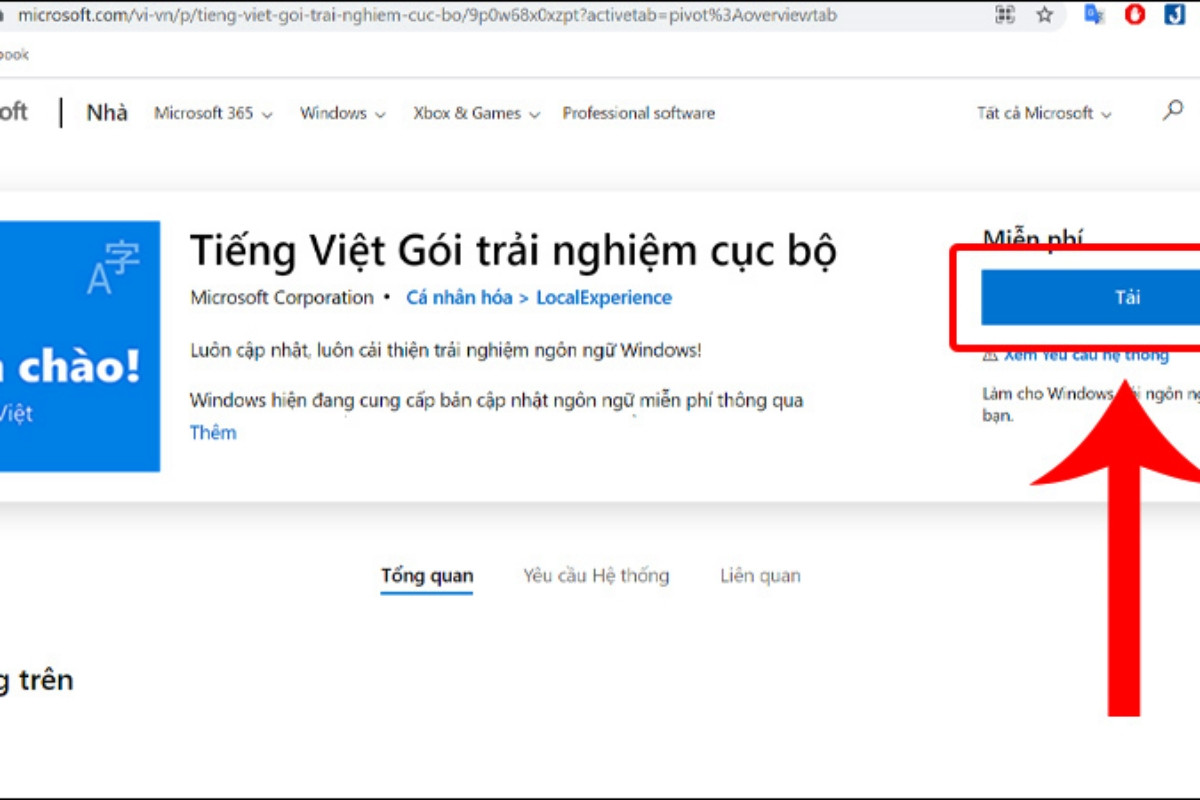Switch to the Yêu cầu Hệ thống tab
The height and width of the screenshot is (800, 1200).
(x=596, y=576)
